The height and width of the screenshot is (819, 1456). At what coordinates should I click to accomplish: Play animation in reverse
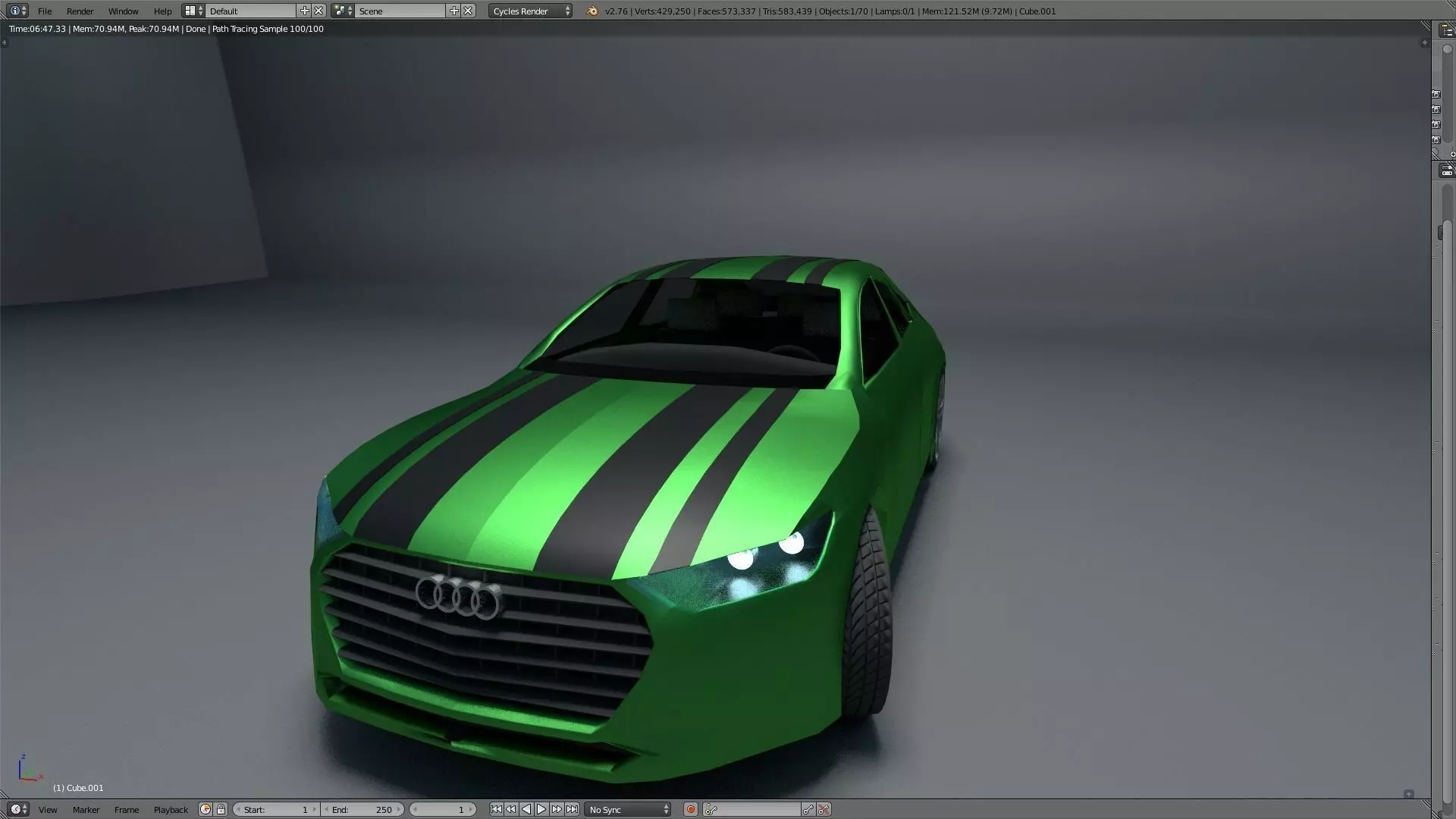pos(526,809)
